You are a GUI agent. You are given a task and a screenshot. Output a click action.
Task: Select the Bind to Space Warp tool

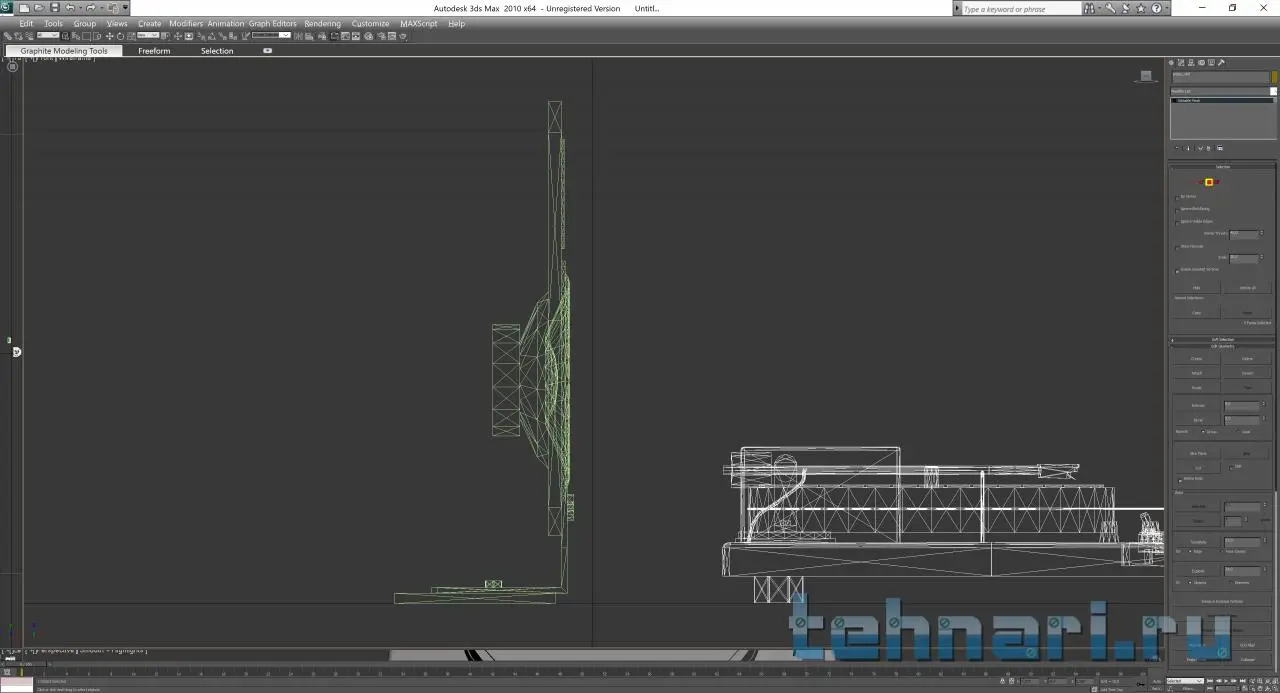[x=28, y=36]
